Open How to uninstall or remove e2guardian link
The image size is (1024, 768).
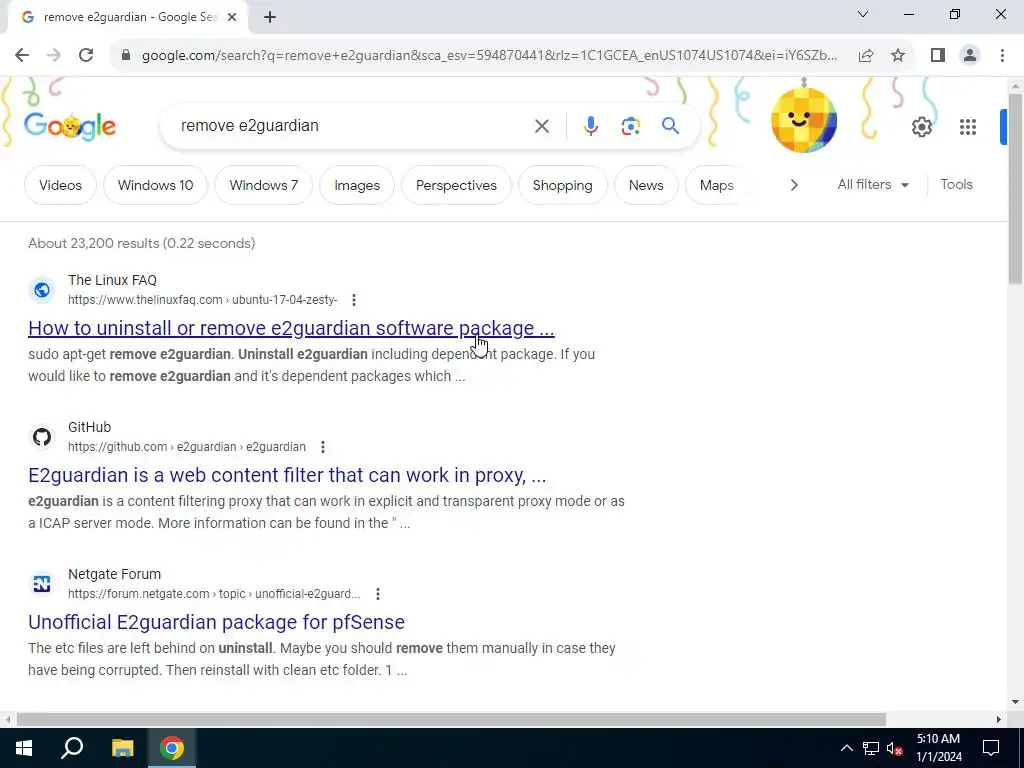(x=291, y=328)
